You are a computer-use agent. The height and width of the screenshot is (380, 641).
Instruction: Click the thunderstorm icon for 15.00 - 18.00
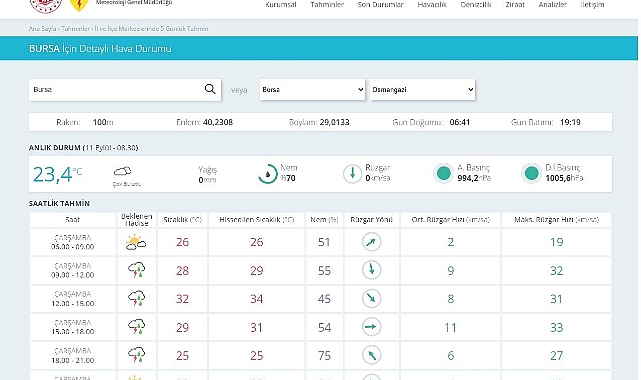(136, 327)
